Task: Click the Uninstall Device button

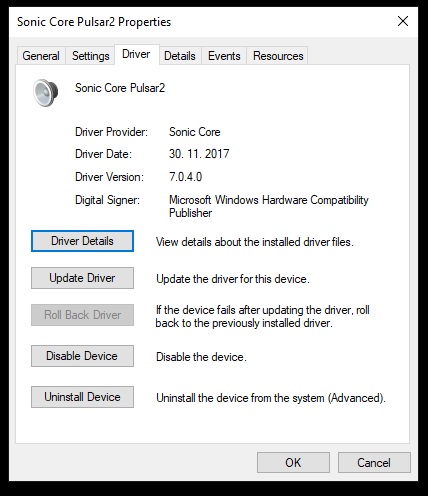Action: point(82,397)
